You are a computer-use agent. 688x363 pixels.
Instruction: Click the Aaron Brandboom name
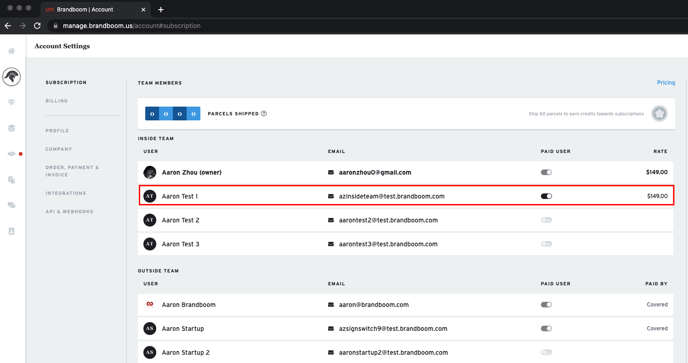tap(189, 305)
